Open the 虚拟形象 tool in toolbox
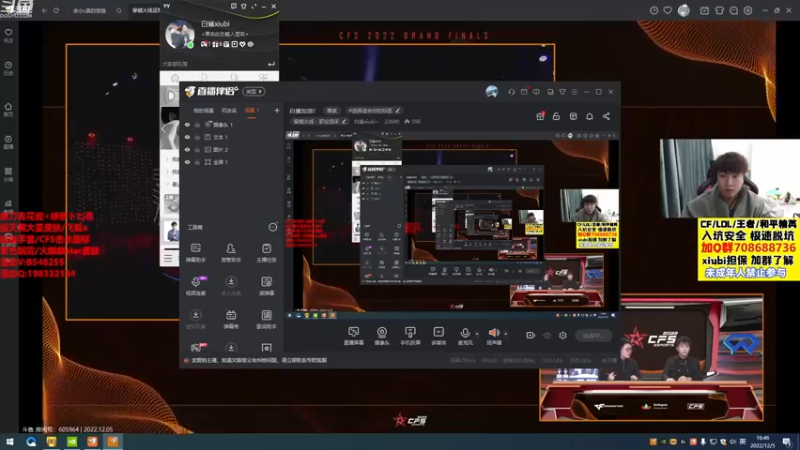Image resolution: width=800 pixels, height=450 pixels. tap(195, 319)
